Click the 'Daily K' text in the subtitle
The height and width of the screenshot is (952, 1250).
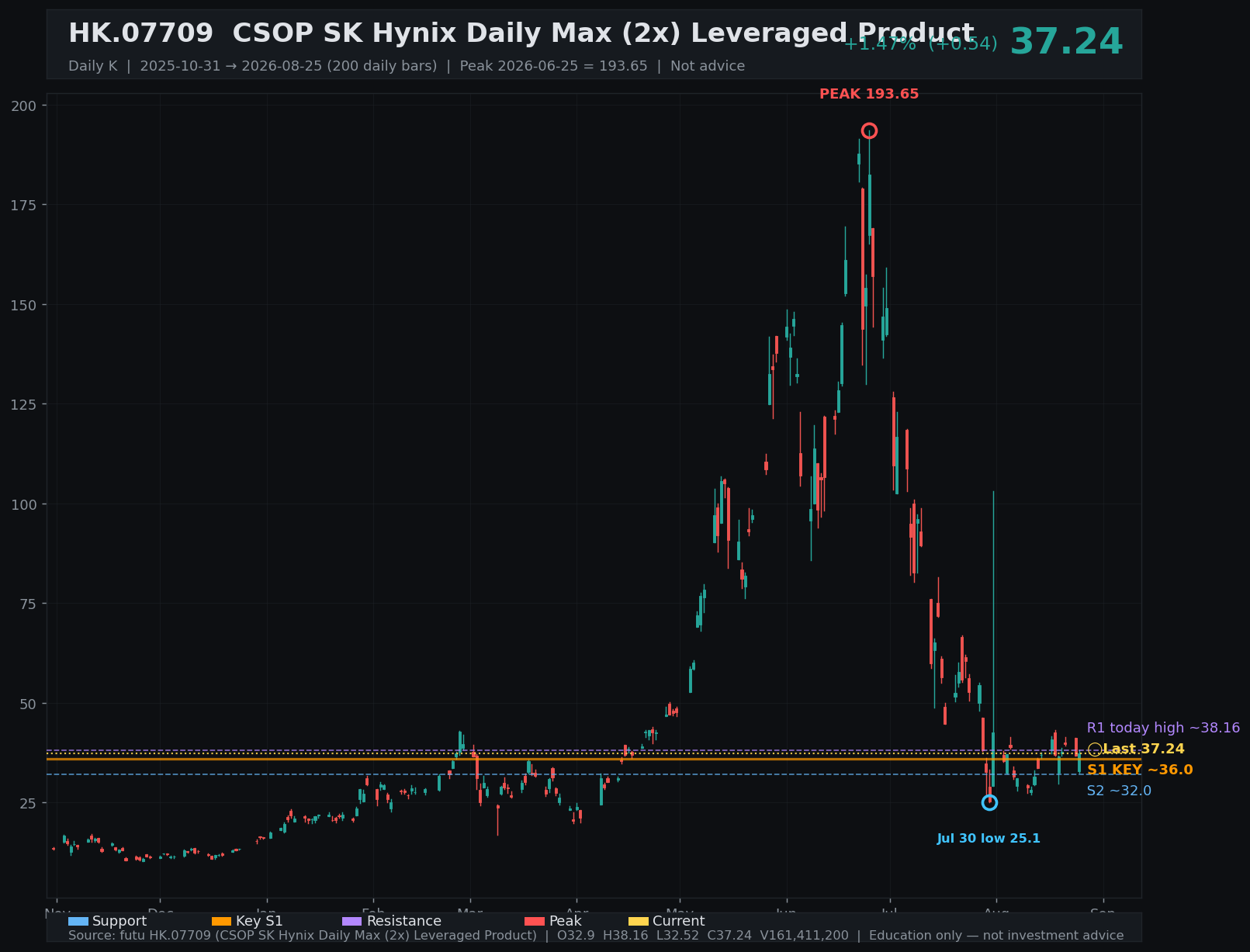(x=92, y=66)
